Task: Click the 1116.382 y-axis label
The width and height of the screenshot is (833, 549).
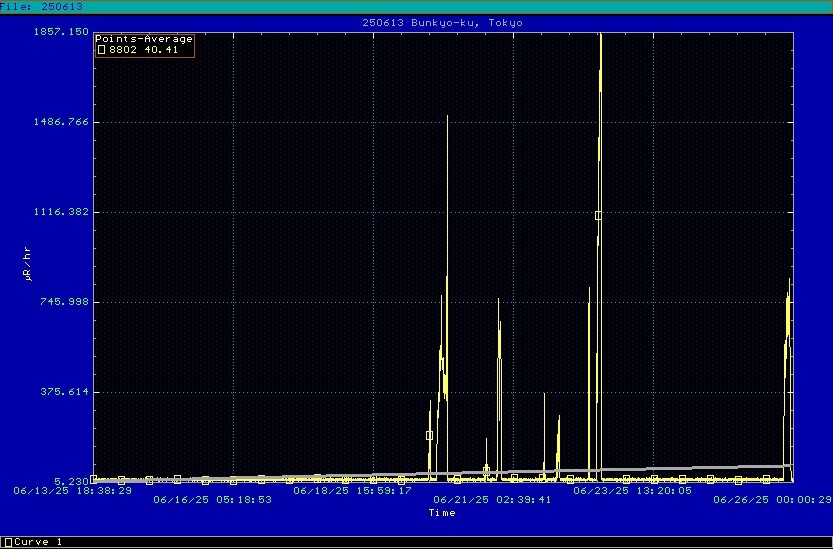Action: click(x=63, y=212)
